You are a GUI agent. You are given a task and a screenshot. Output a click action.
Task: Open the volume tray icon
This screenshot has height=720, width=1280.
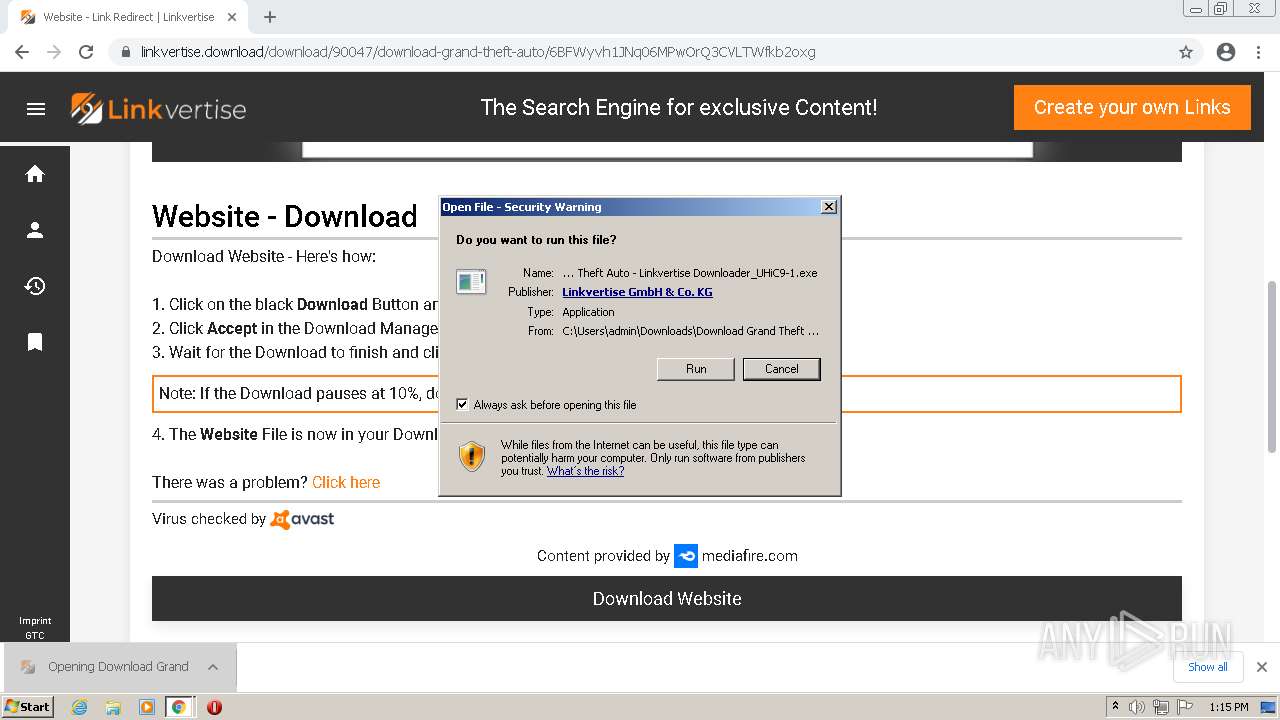click(1137, 707)
